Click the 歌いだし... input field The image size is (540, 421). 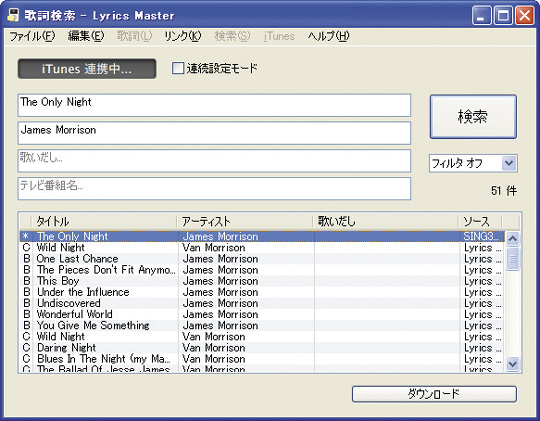point(214,161)
